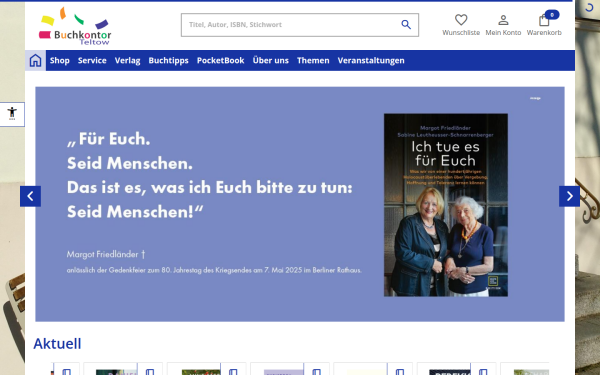Open the Verlag menu

tap(127, 60)
